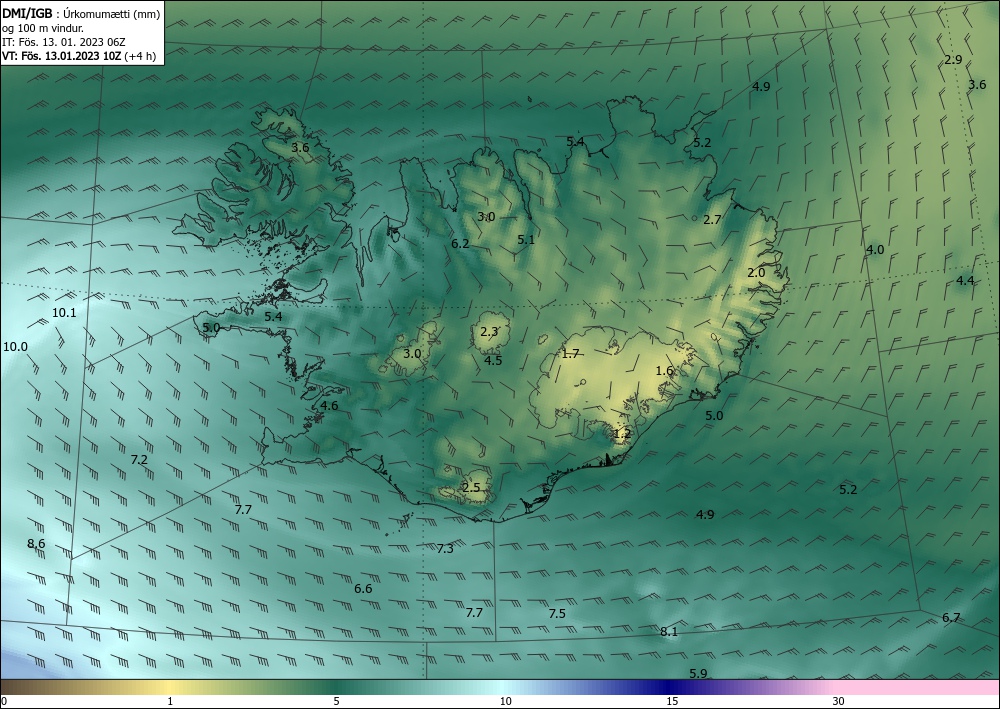
Task: Click the 2.3 value on Hofsjökull glacier
Action: (x=489, y=332)
